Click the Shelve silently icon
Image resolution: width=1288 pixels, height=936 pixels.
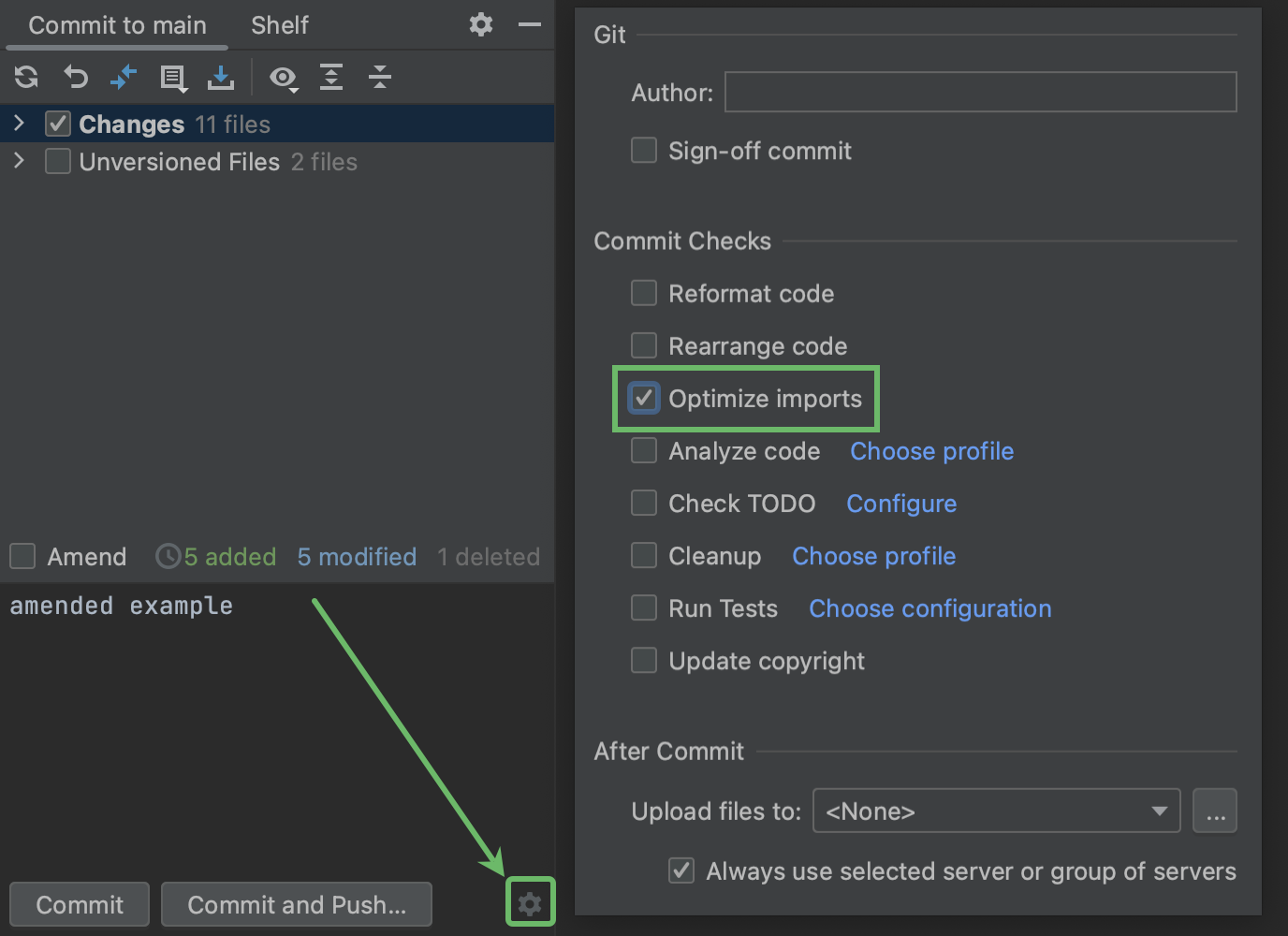221,78
